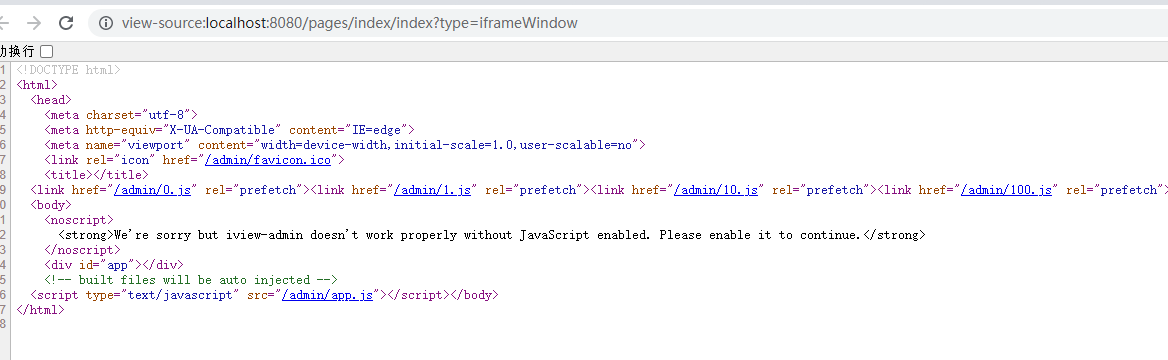The height and width of the screenshot is (360, 1168).
Task: Toggle the line wrap checkbox
Action: point(46,51)
